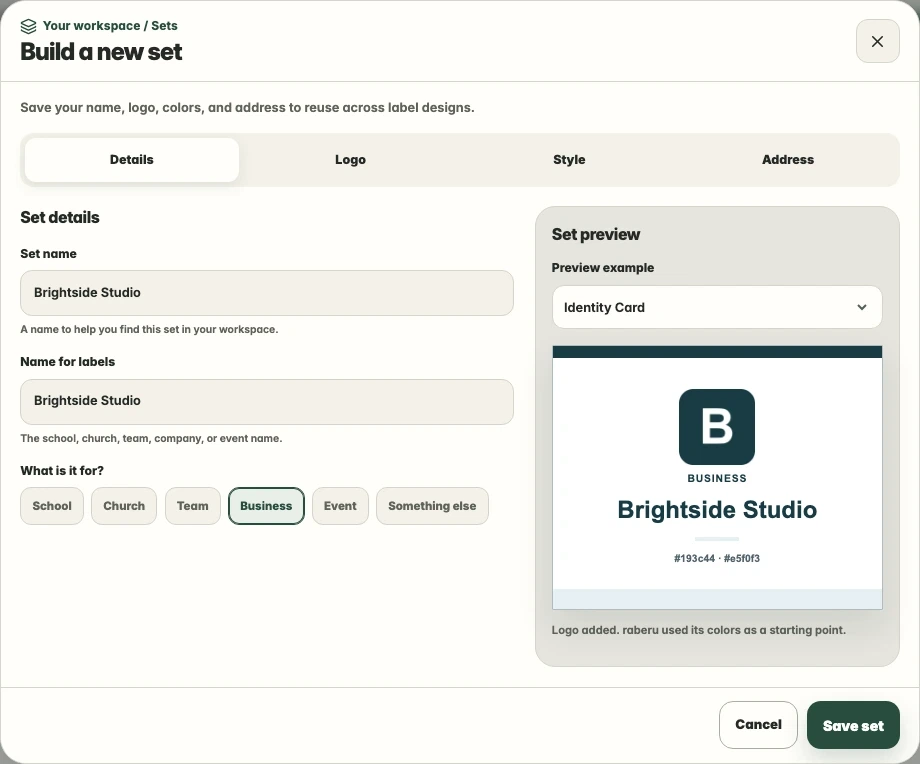Toggle the Business purpose chip
This screenshot has width=920, height=764.
[x=266, y=506]
